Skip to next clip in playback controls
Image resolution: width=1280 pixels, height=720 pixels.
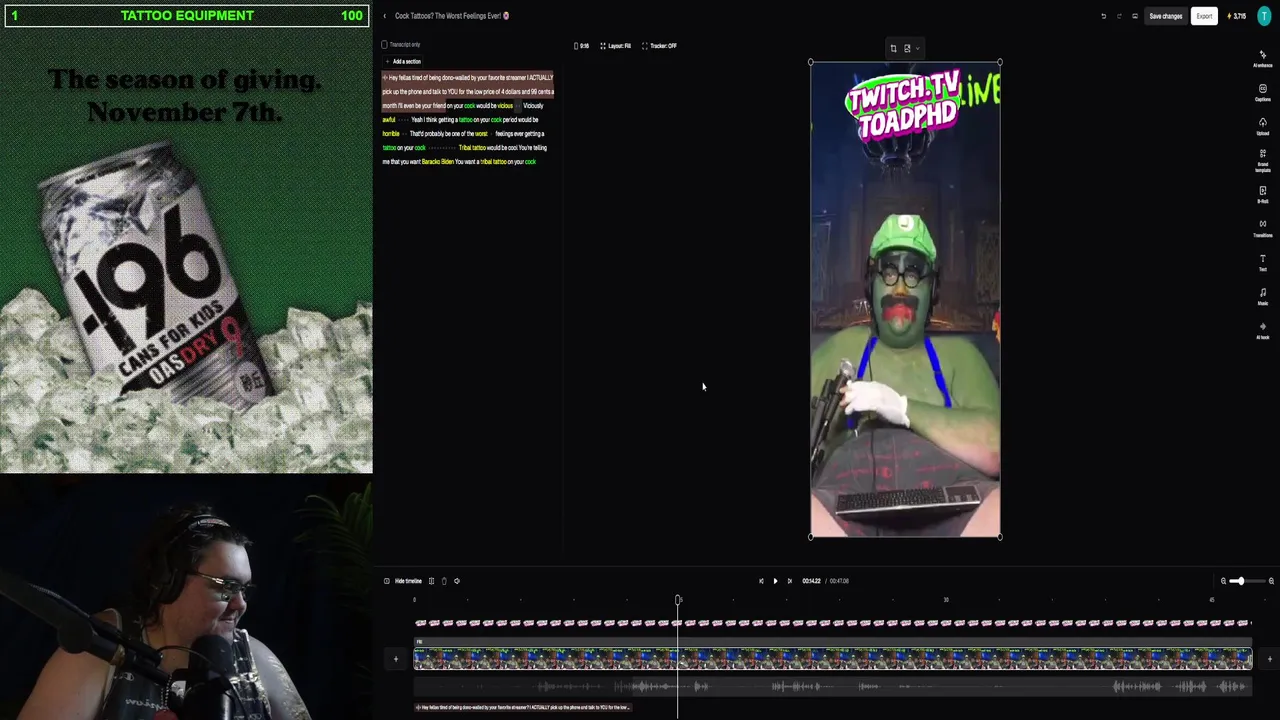(789, 581)
